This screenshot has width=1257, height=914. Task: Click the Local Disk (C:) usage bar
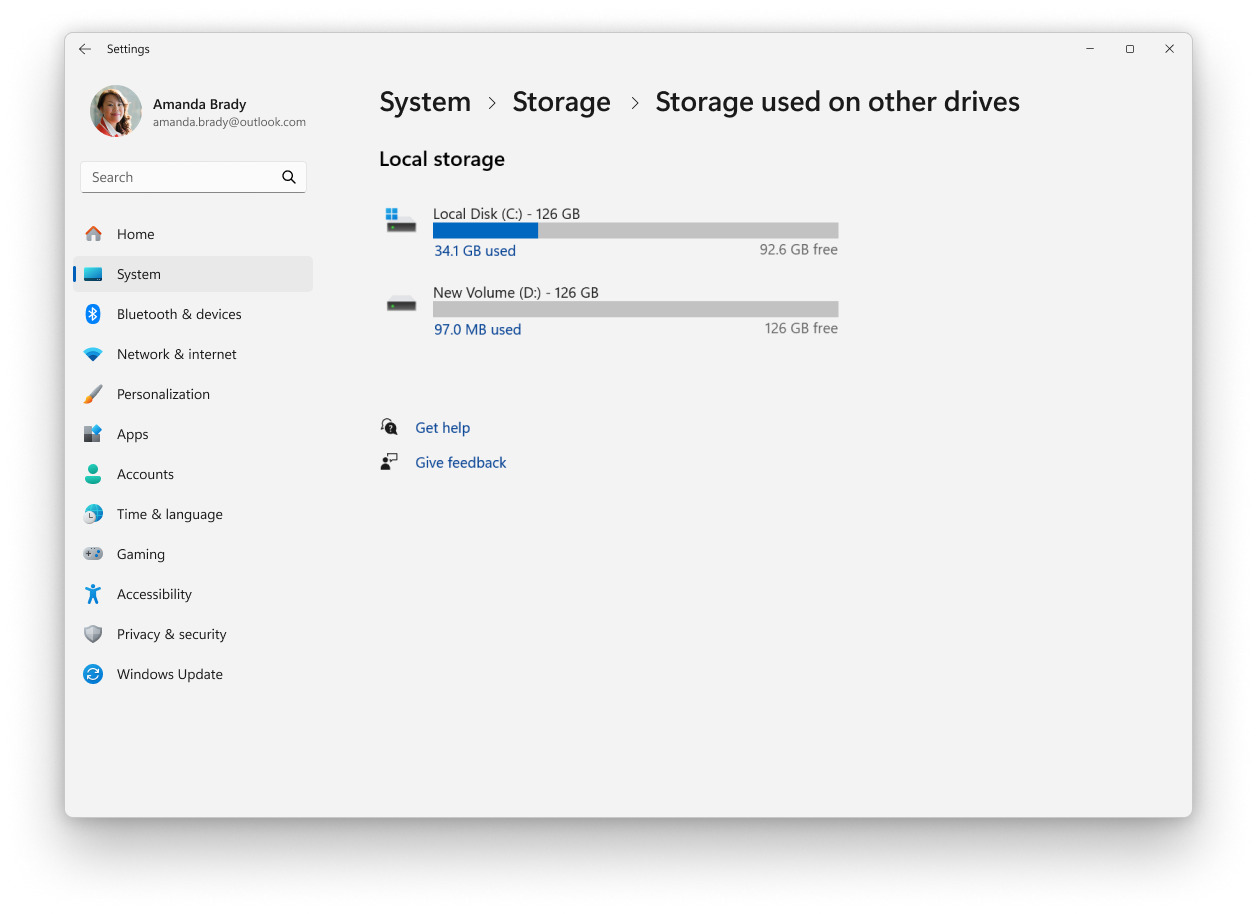pos(635,230)
